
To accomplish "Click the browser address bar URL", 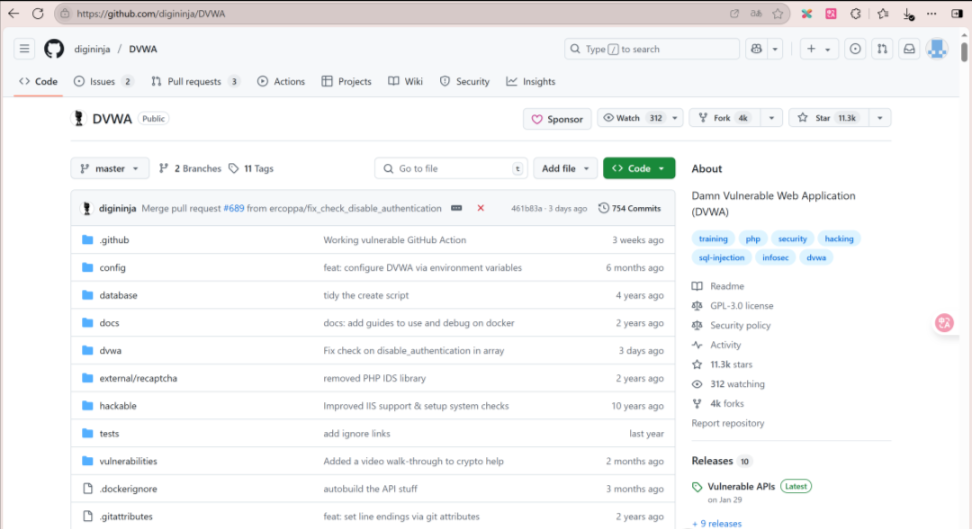I will 151,14.
